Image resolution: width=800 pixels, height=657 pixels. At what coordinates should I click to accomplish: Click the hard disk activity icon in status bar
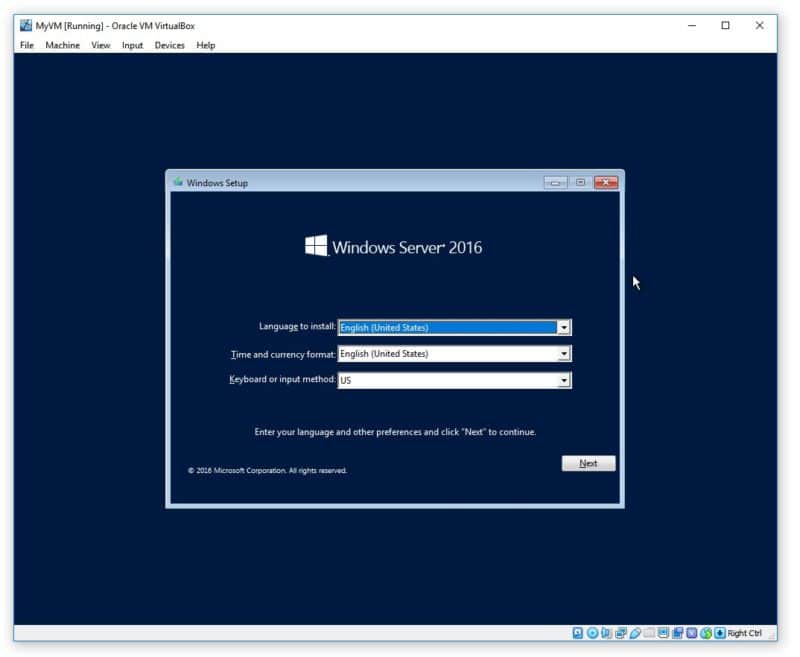tap(578, 633)
